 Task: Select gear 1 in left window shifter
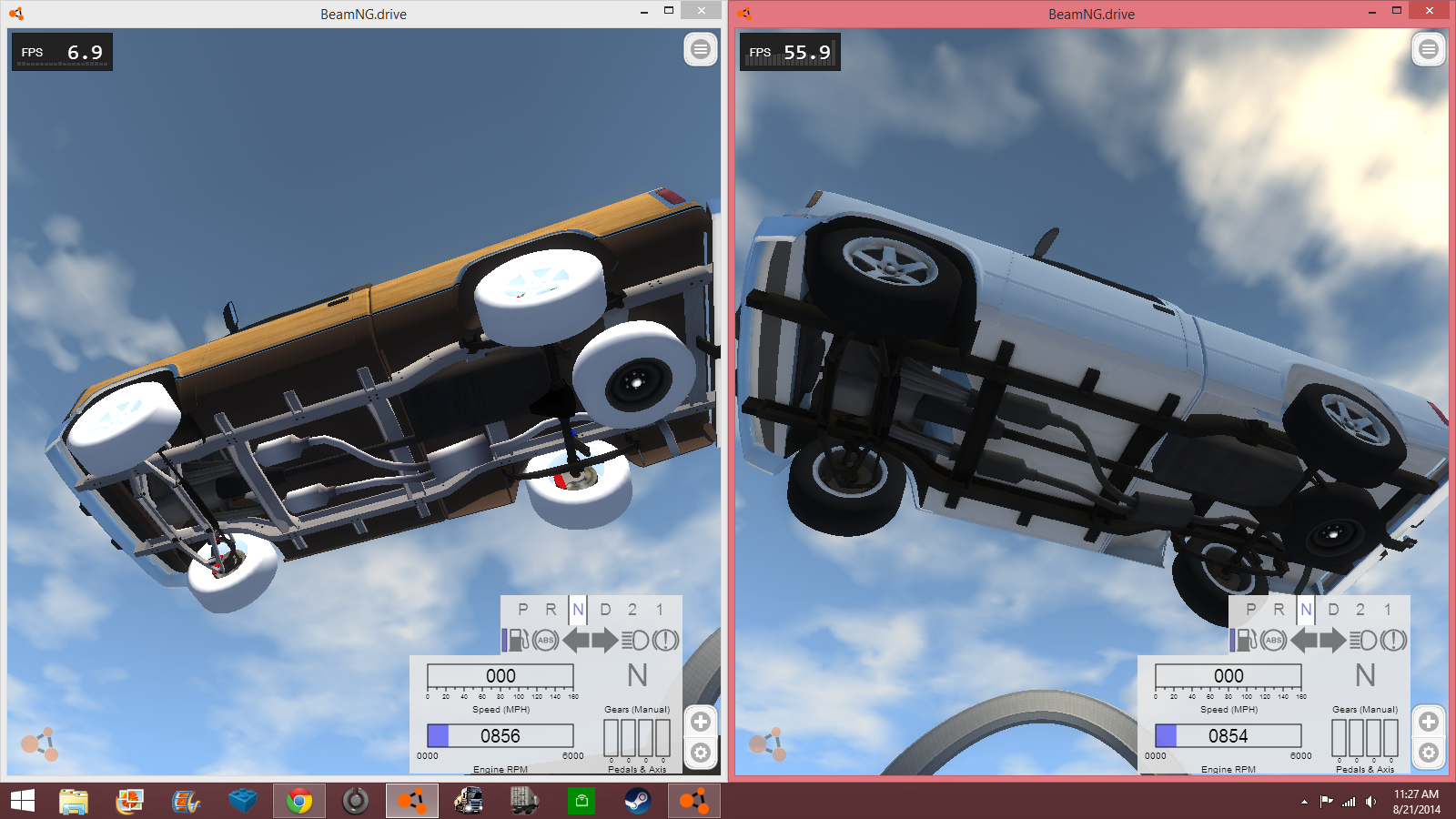(660, 610)
